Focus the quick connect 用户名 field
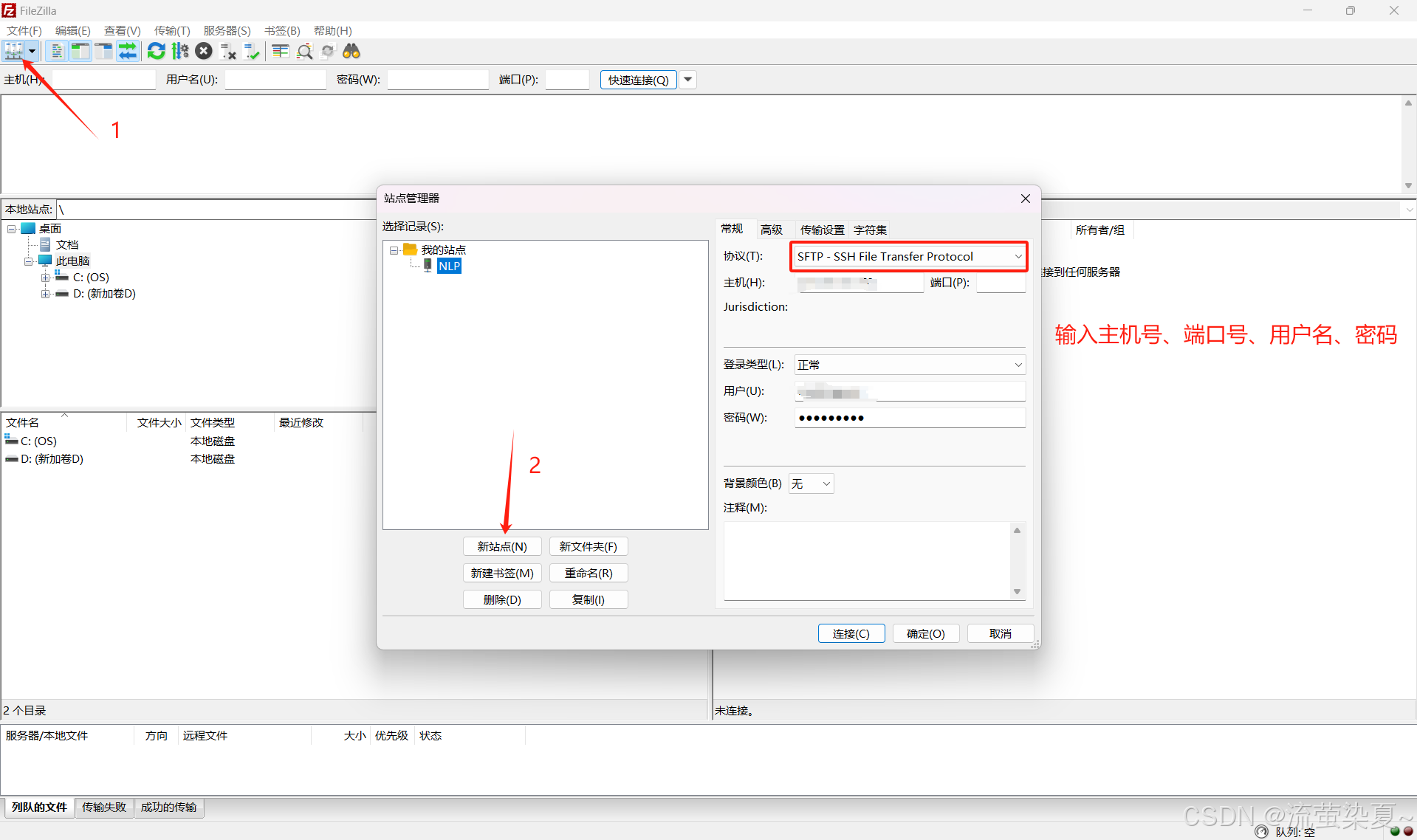 [x=275, y=80]
